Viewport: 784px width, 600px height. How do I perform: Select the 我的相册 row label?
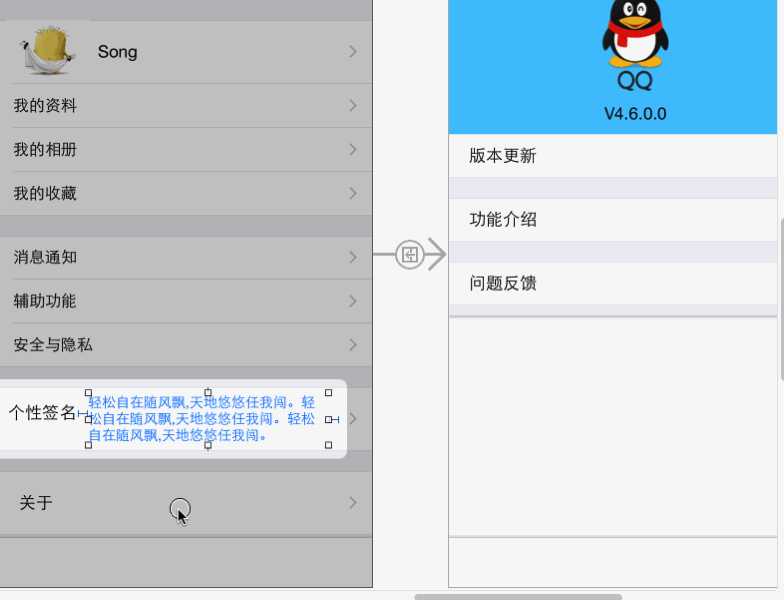pyautogui.click(x=45, y=150)
